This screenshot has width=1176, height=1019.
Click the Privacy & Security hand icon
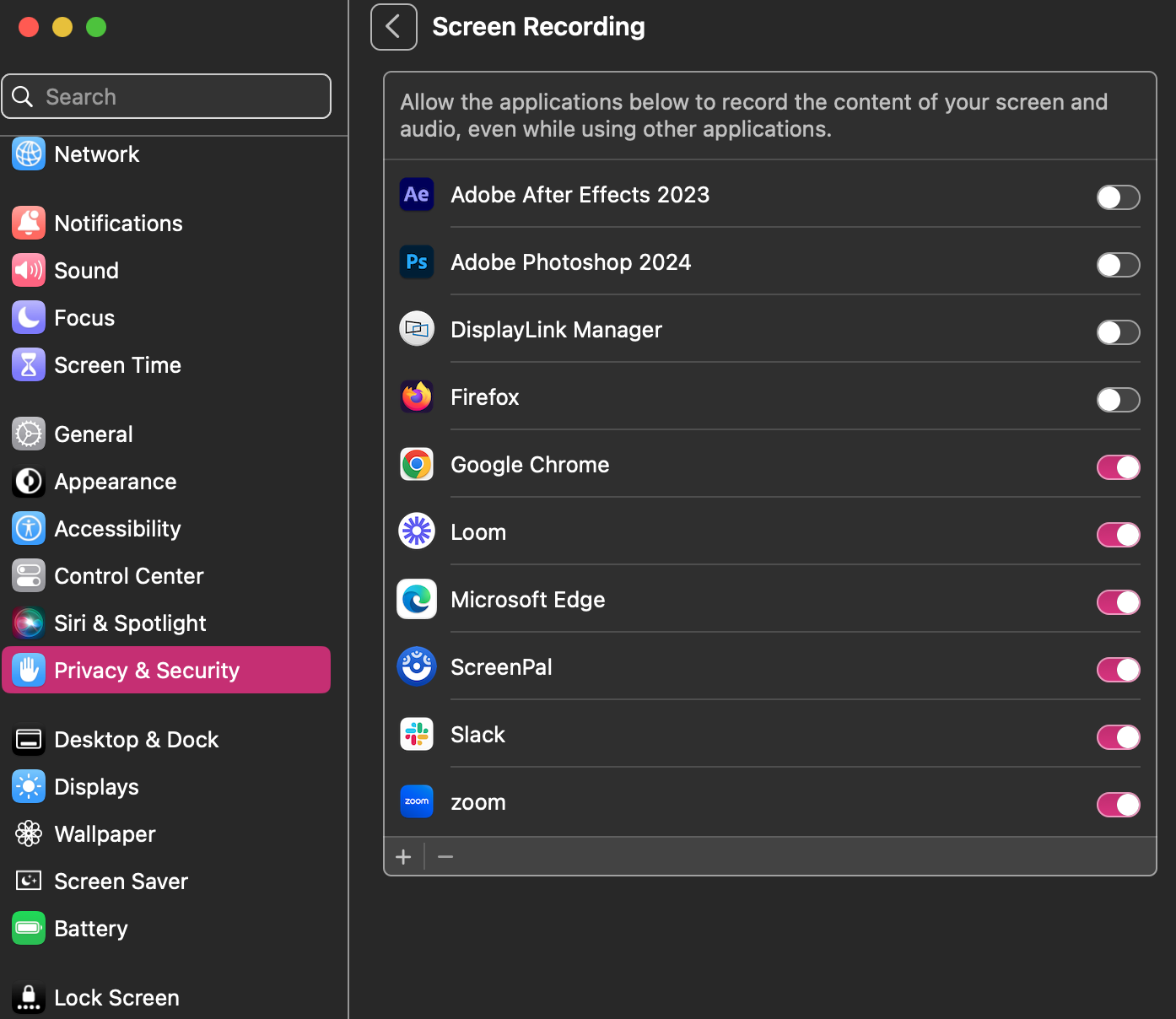(x=29, y=670)
